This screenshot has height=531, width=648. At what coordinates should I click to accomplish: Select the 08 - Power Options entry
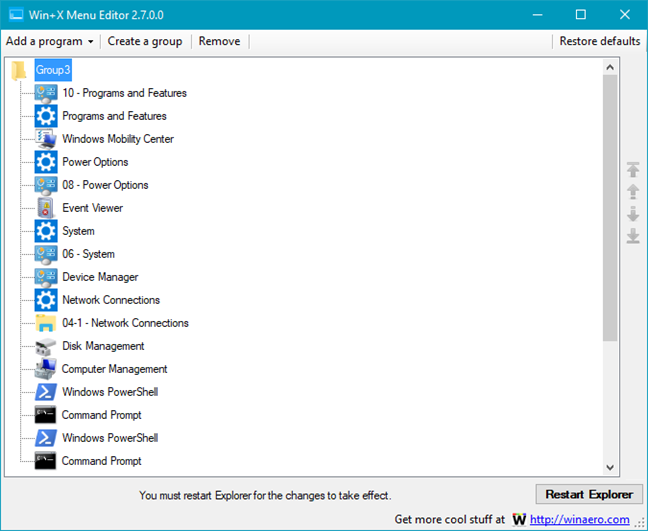coord(105,185)
